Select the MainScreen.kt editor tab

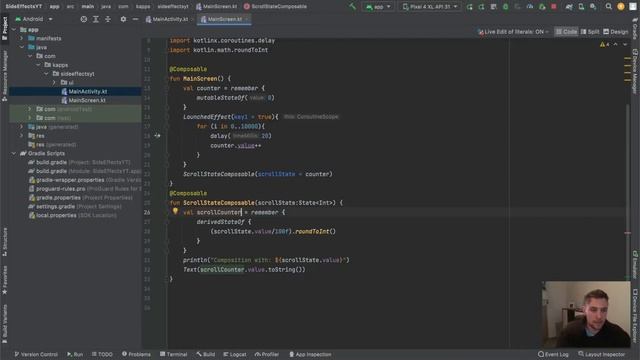coord(224,19)
